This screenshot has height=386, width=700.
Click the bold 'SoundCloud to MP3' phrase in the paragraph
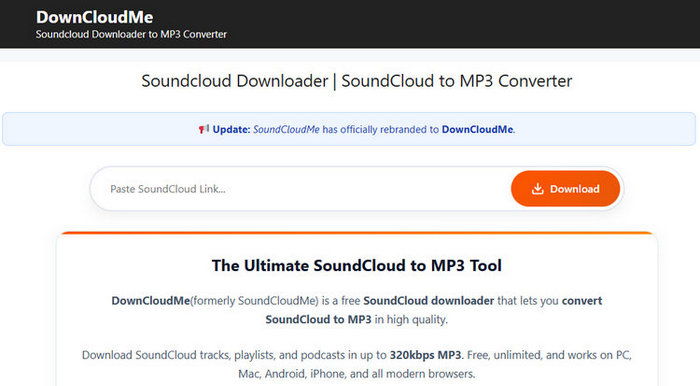tap(318, 320)
